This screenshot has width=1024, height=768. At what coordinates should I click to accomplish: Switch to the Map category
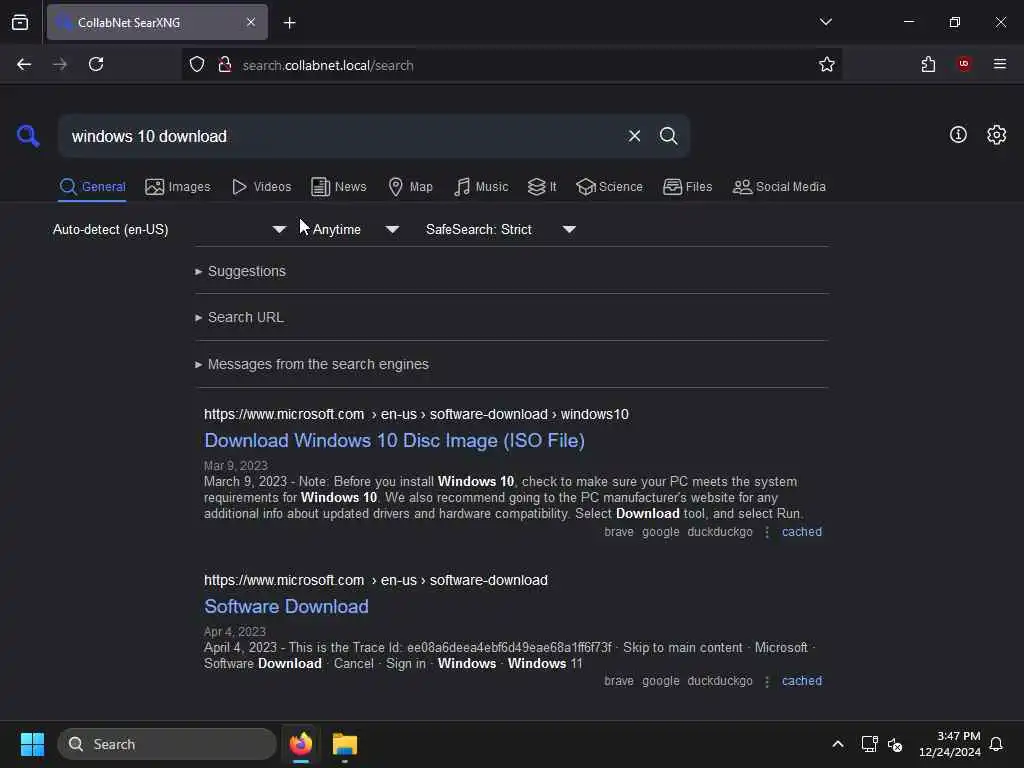coord(410,187)
